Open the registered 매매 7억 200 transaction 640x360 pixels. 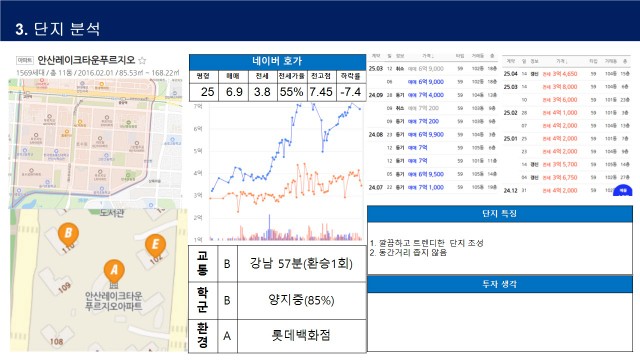point(423,122)
